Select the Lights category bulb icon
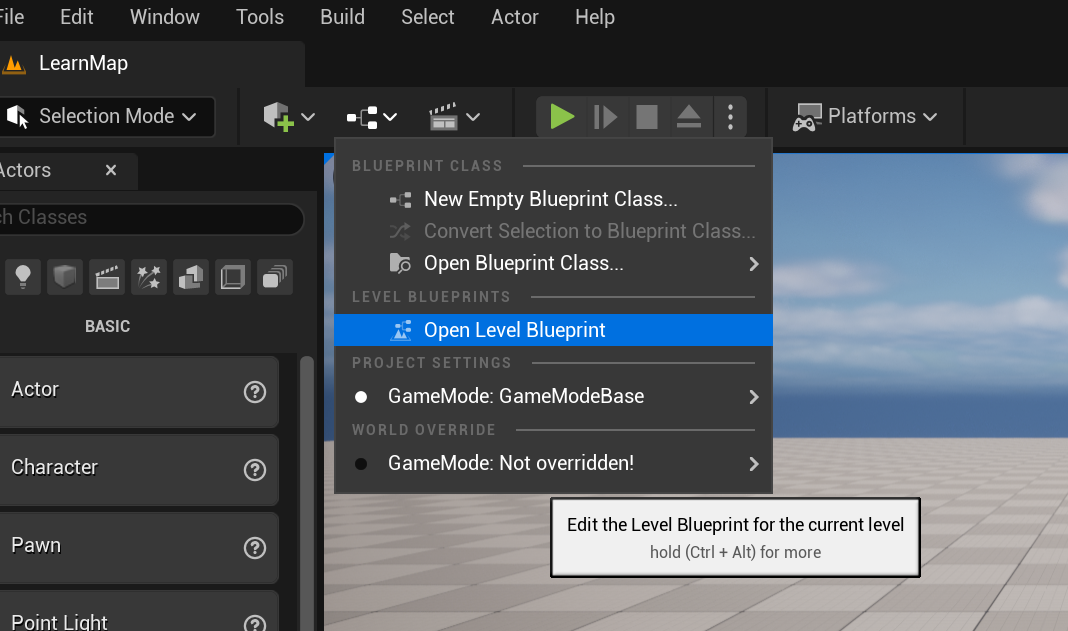Image resolution: width=1068 pixels, height=631 pixels. tap(23, 277)
